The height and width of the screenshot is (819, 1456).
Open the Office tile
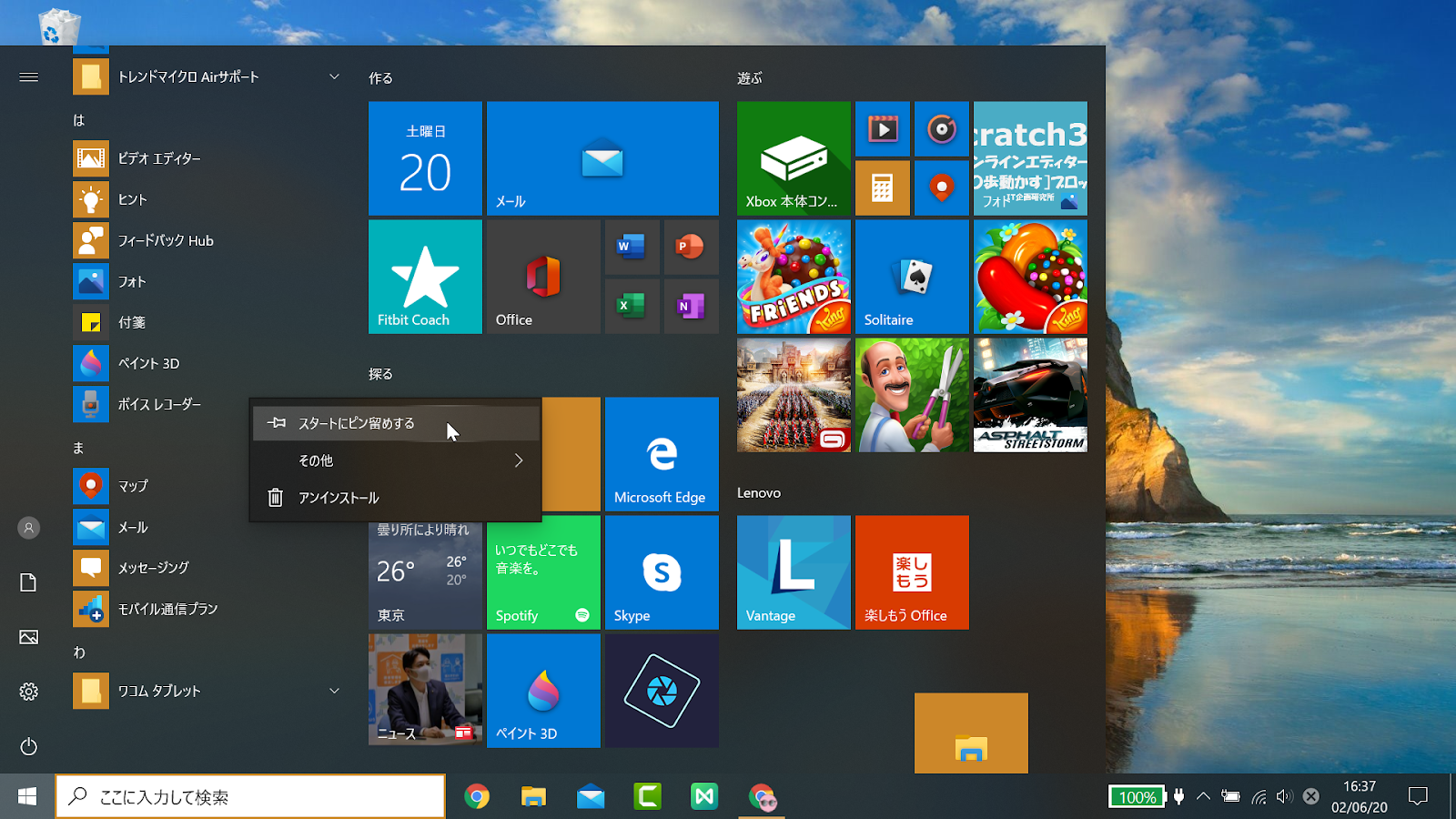pyautogui.click(x=543, y=277)
